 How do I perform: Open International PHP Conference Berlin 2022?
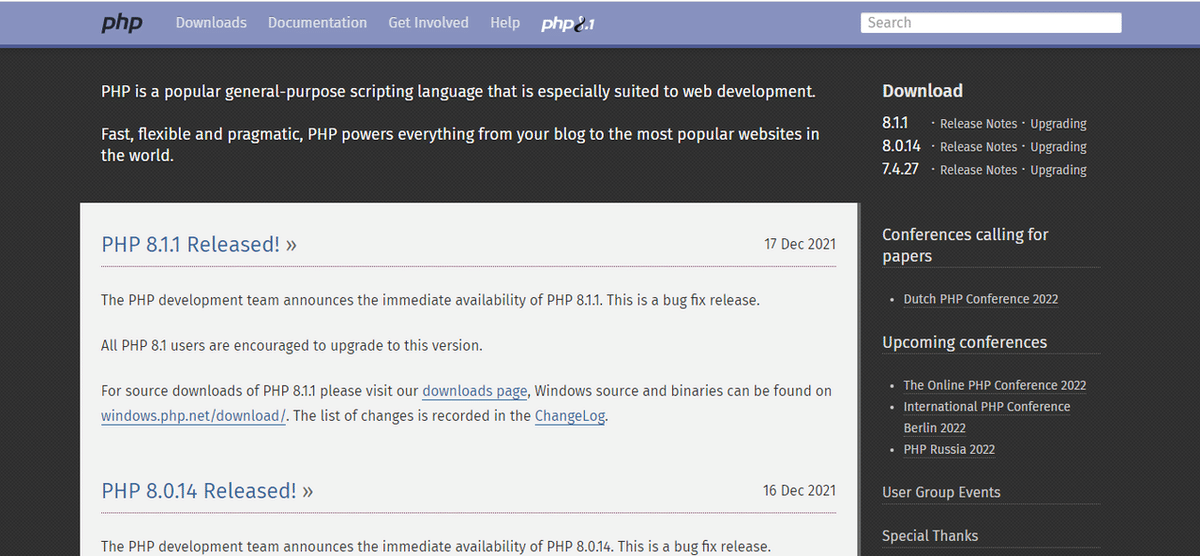point(987,417)
